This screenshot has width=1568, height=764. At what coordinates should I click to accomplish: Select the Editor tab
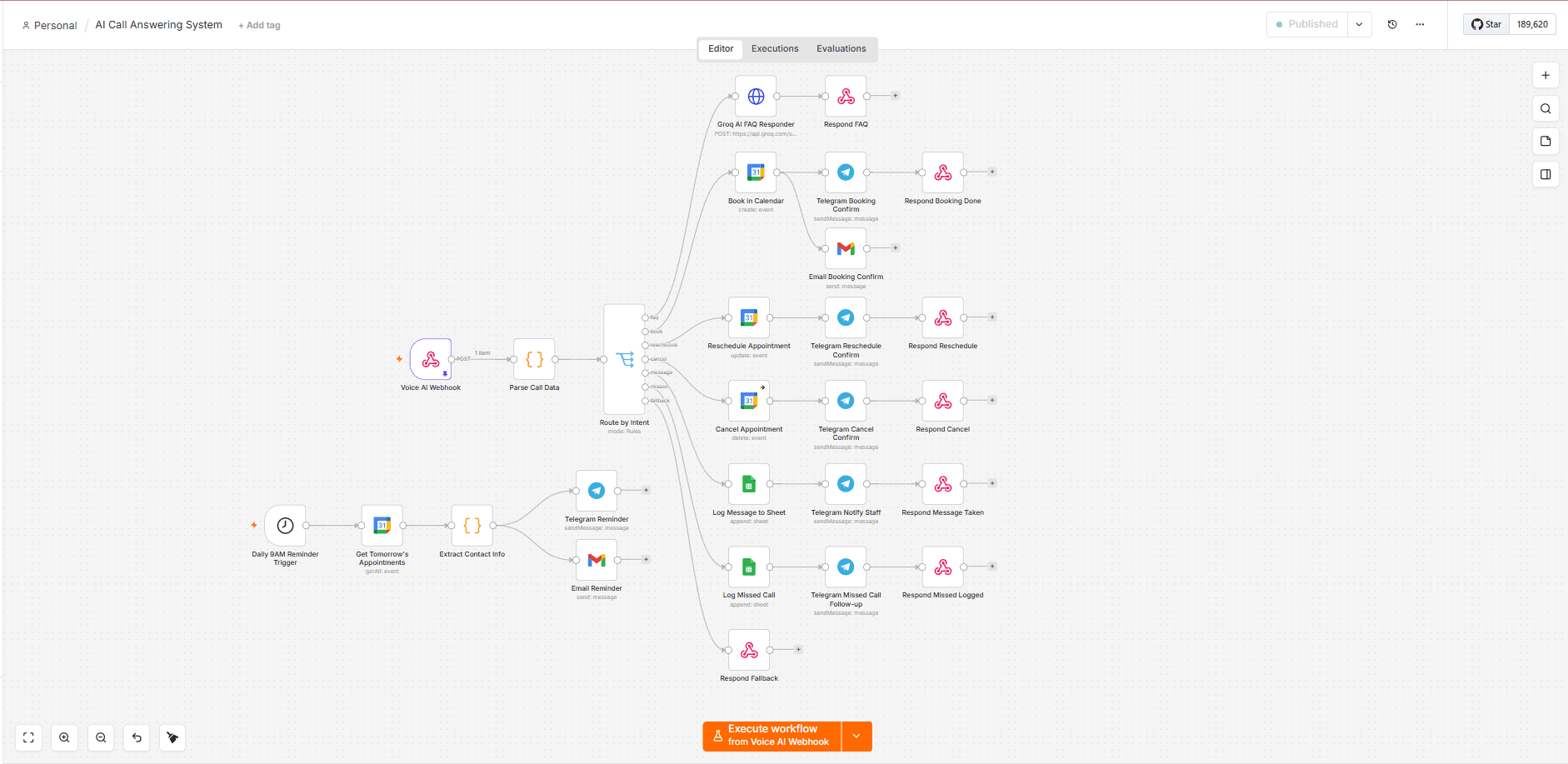coord(721,48)
